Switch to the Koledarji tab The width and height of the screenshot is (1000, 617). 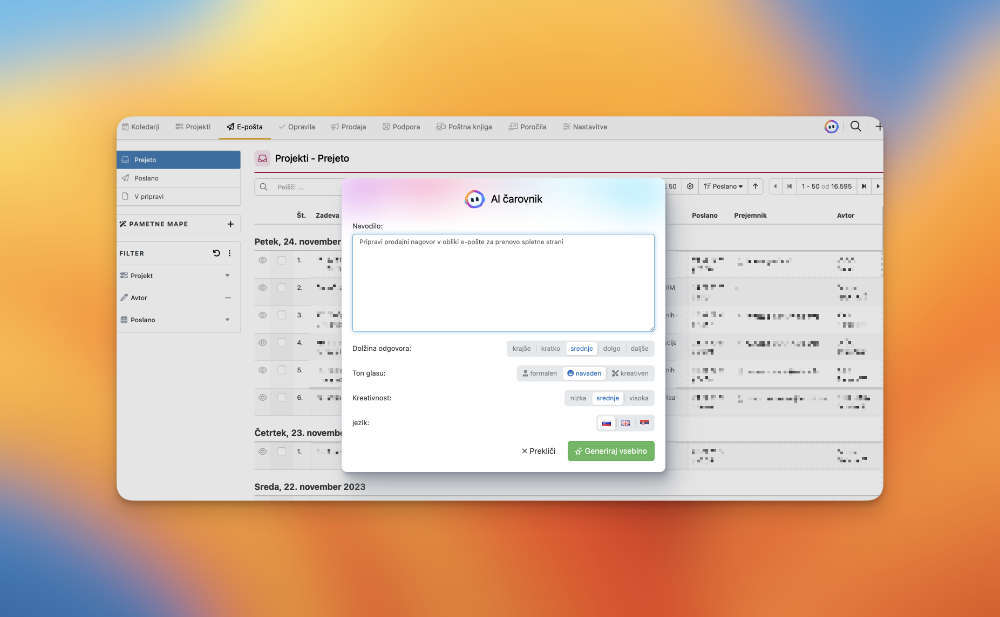pos(139,127)
